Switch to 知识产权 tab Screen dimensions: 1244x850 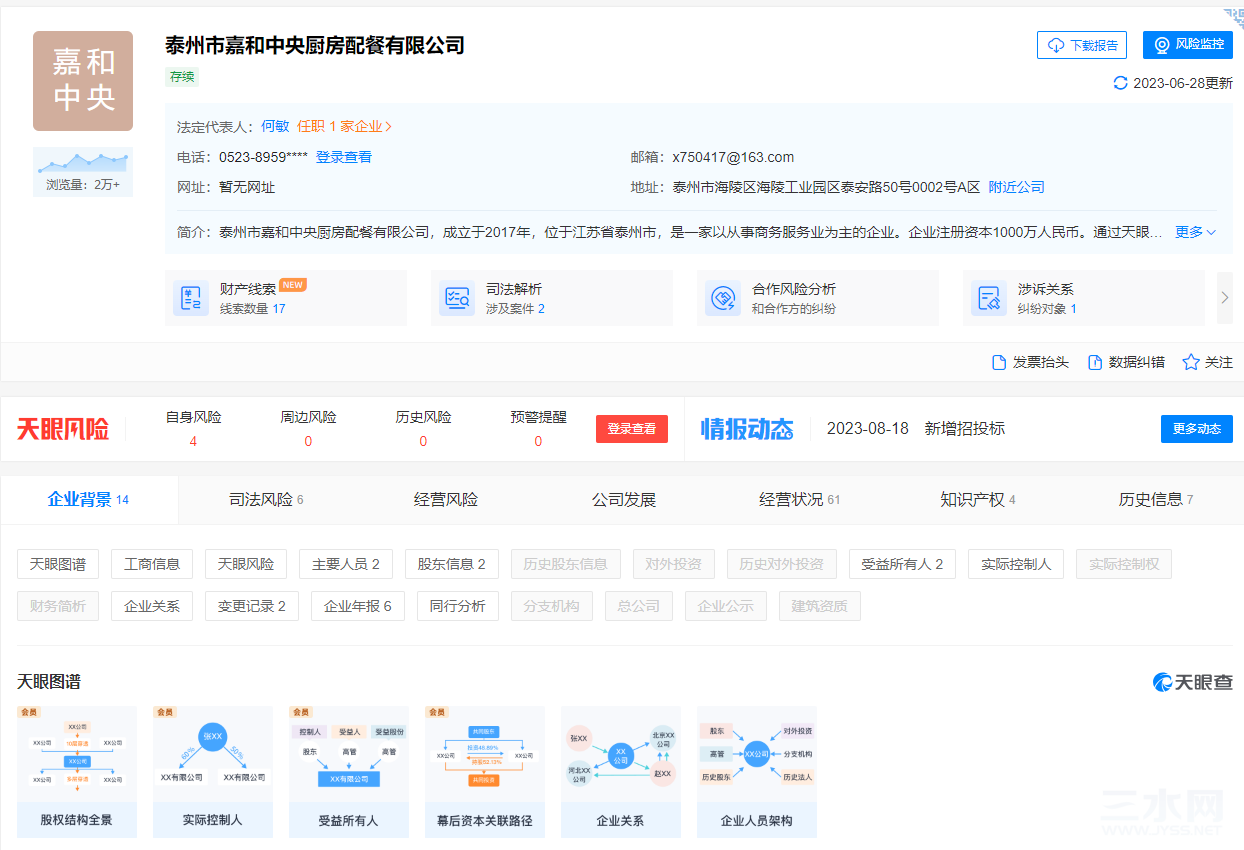978,499
